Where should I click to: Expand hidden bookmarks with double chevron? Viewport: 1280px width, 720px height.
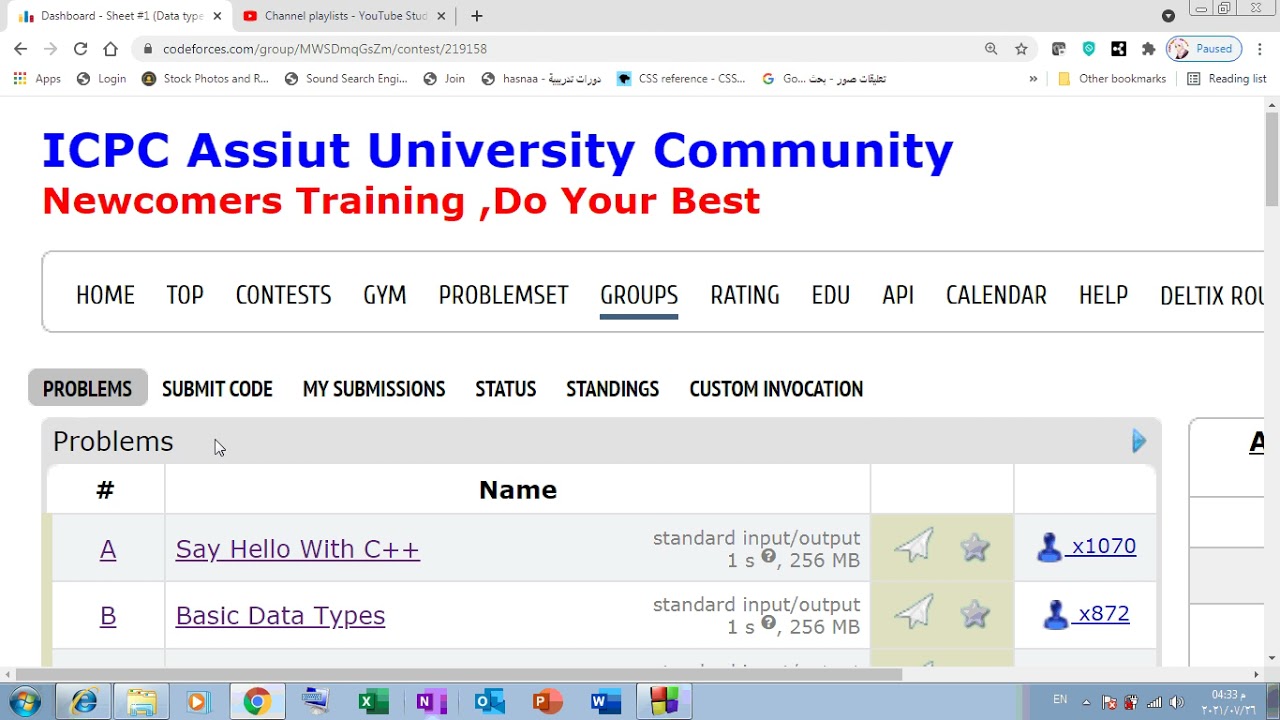pos(1033,79)
